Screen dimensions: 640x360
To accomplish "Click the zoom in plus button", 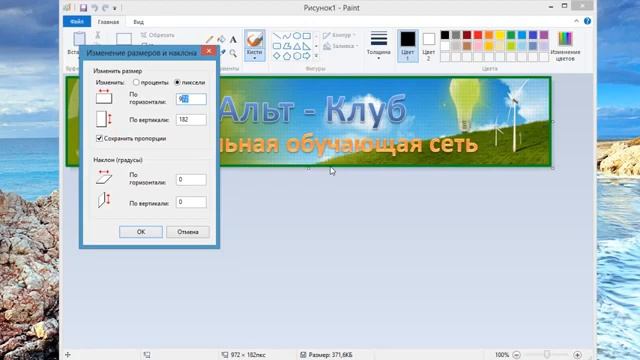I will (577, 355).
